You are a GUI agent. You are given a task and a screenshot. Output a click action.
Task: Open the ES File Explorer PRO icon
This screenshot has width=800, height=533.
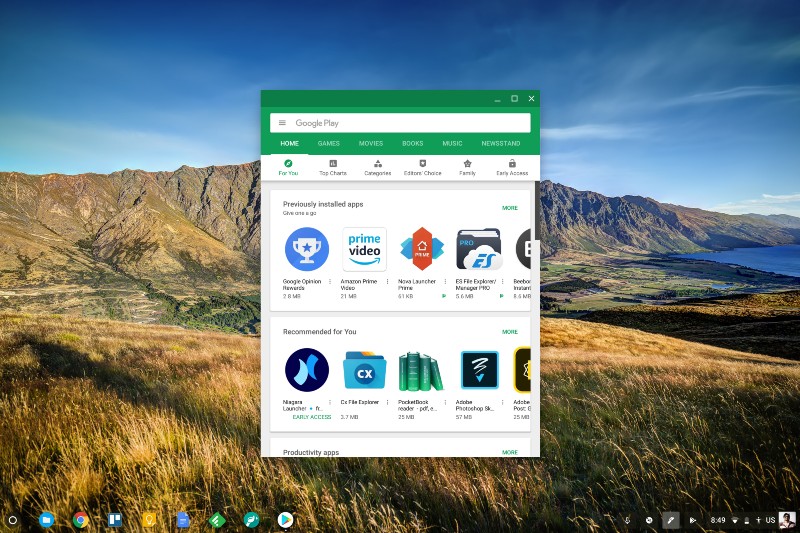pos(479,249)
